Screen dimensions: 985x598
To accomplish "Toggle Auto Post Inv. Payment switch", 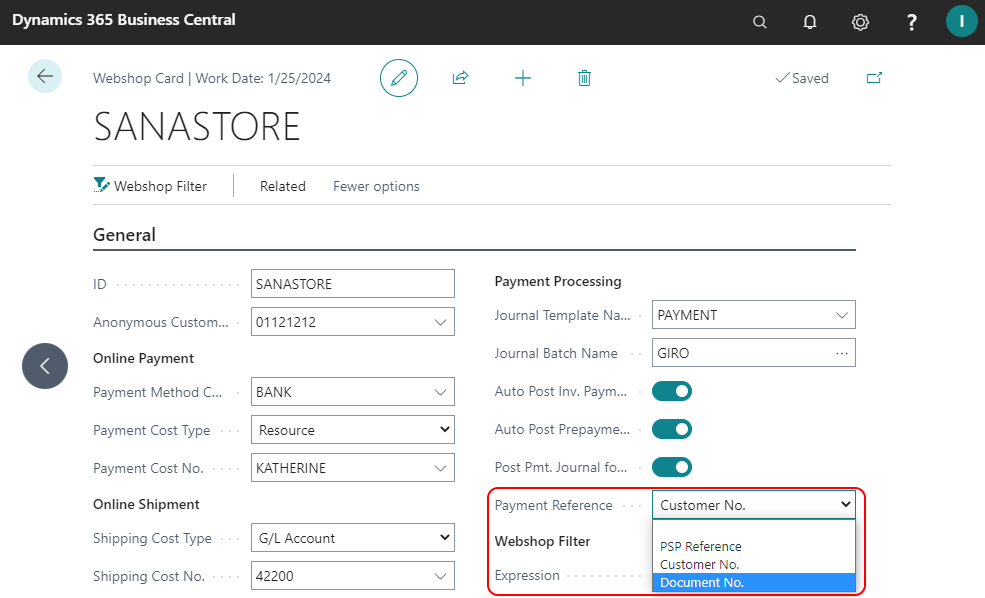I will (672, 391).
